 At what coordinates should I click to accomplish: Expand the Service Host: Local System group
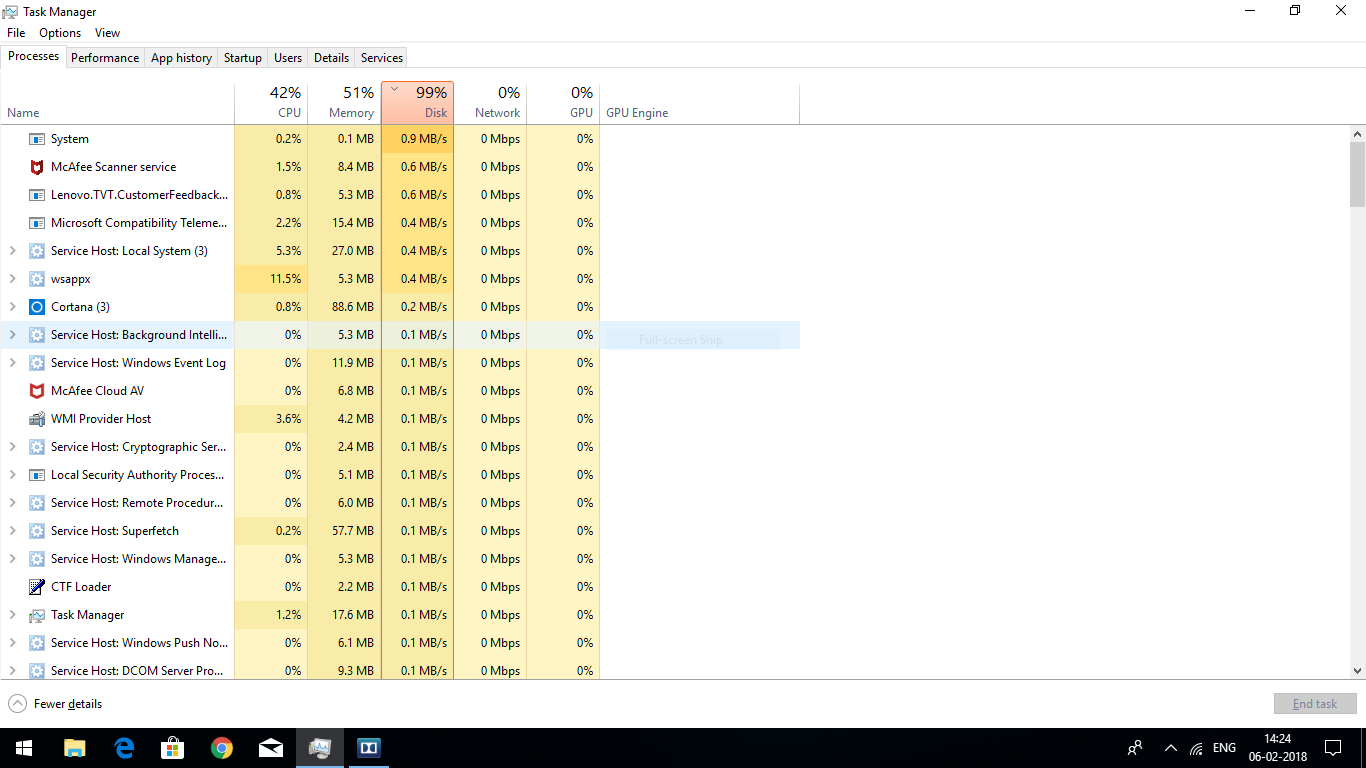point(12,251)
